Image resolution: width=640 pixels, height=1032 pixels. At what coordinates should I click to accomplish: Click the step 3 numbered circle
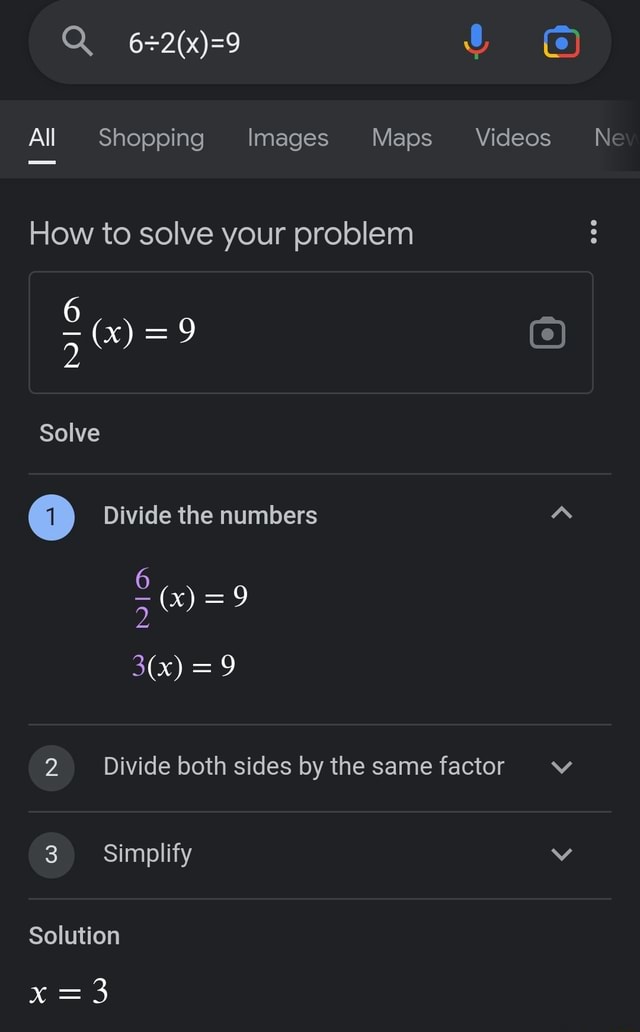pos(51,855)
